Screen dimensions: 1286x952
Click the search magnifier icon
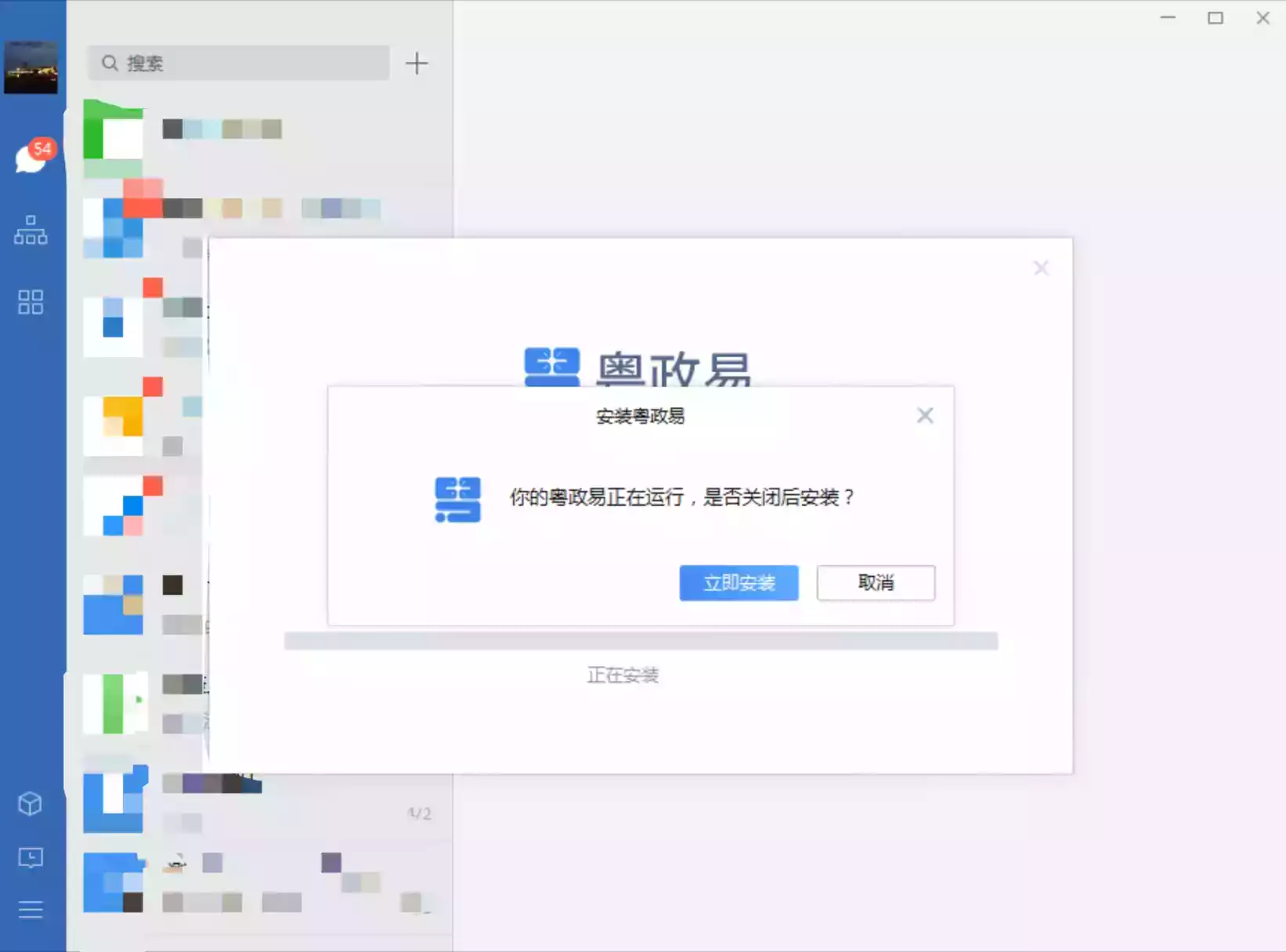pyautogui.click(x=110, y=63)
